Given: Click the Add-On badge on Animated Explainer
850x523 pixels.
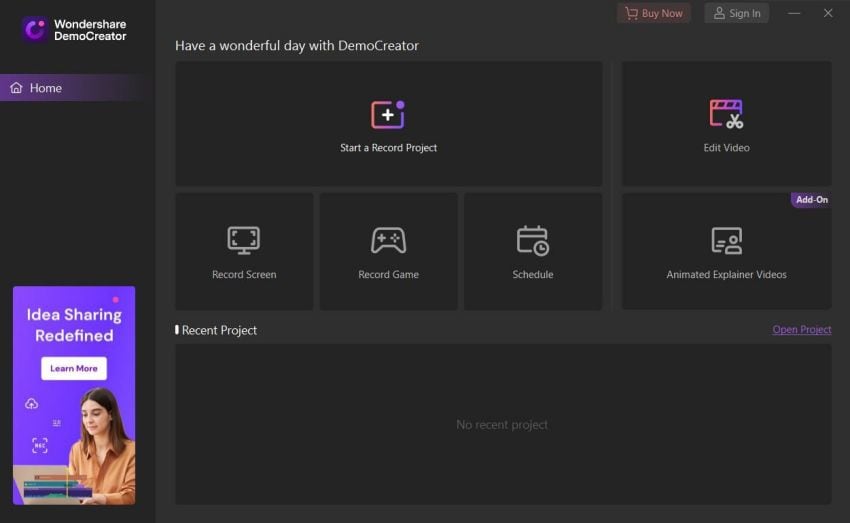Looking at the screenshot, I should (x=812, y=199).
